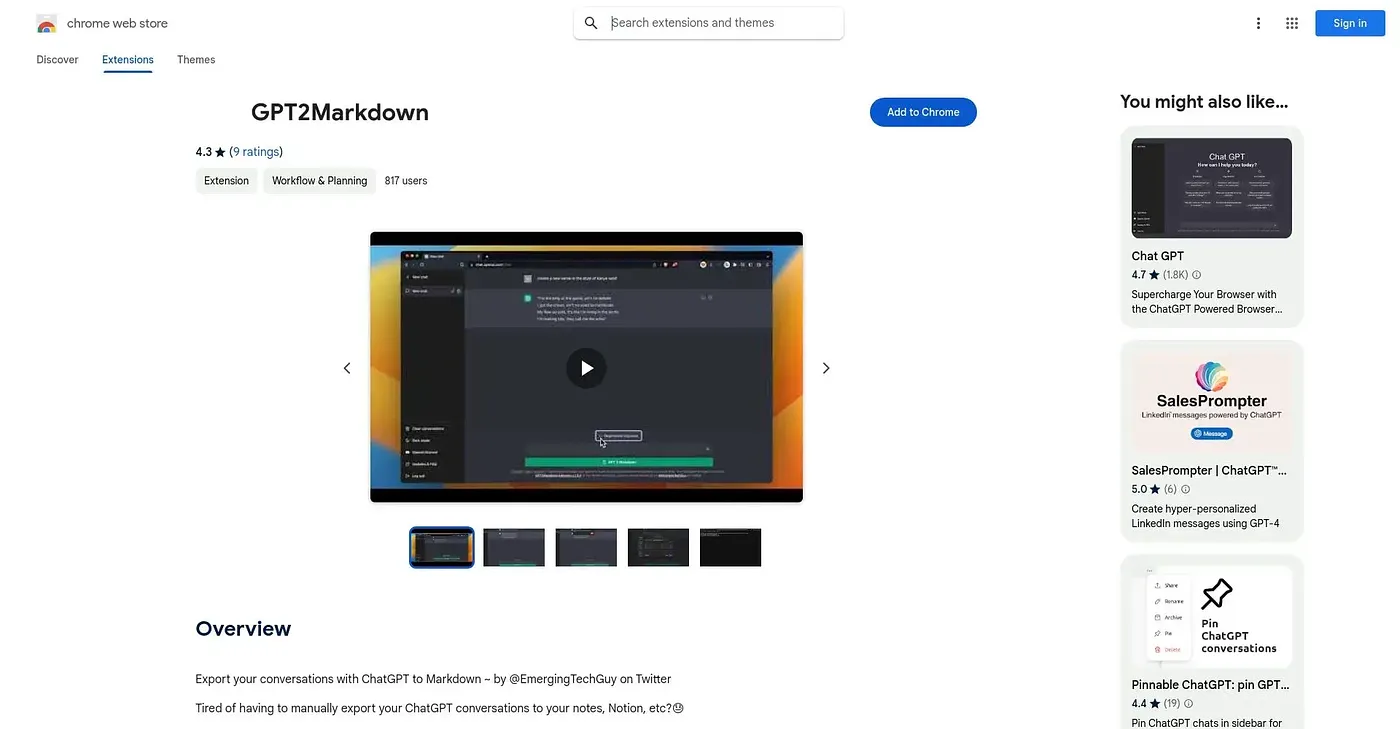Click the Chrome Web Store rainbow logo

point(46,24)
